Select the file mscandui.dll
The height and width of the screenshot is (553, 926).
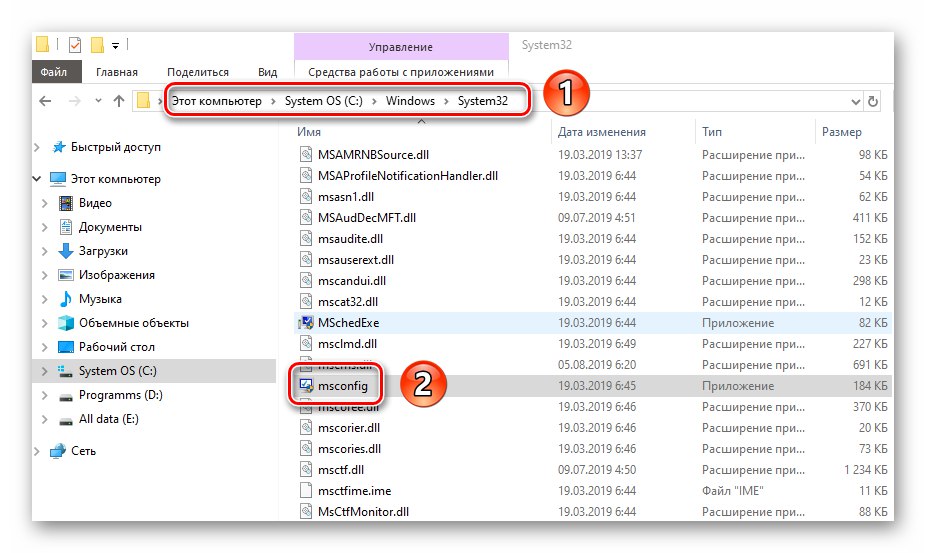352,281
